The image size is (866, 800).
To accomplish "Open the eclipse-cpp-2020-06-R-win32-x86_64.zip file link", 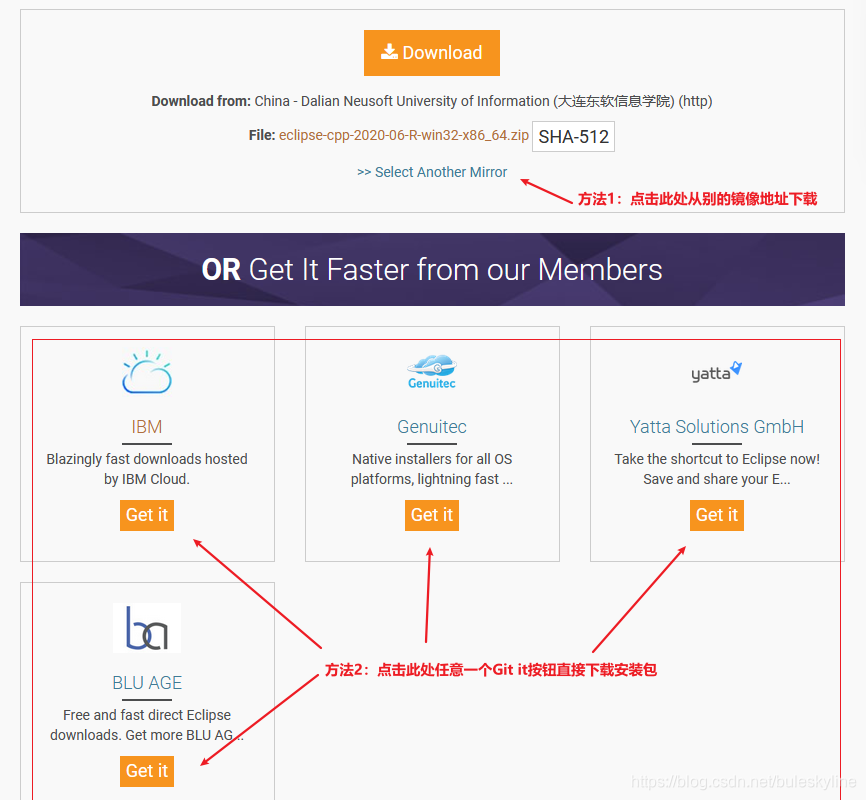I will [404, 135].
